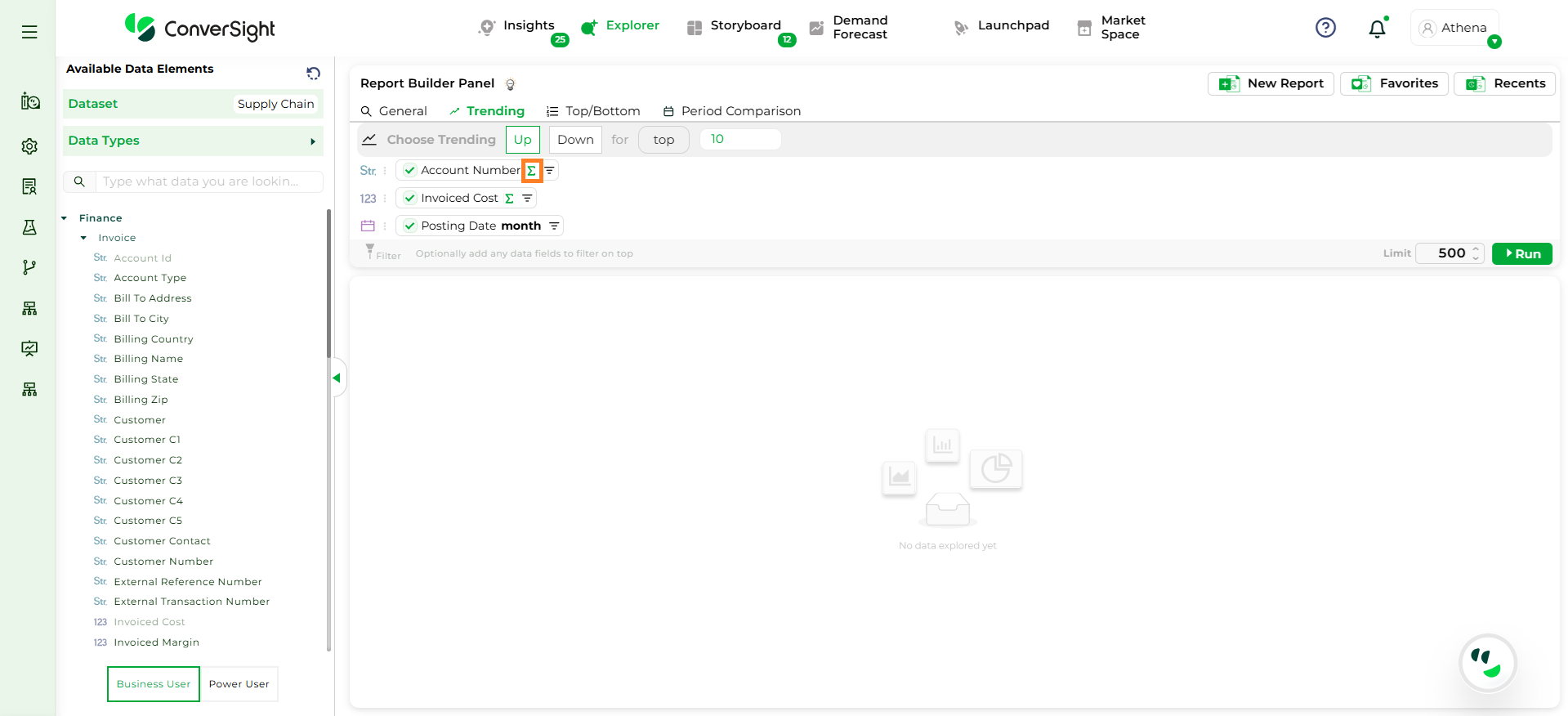Collapse the Finance tree node

click(65, 218)
